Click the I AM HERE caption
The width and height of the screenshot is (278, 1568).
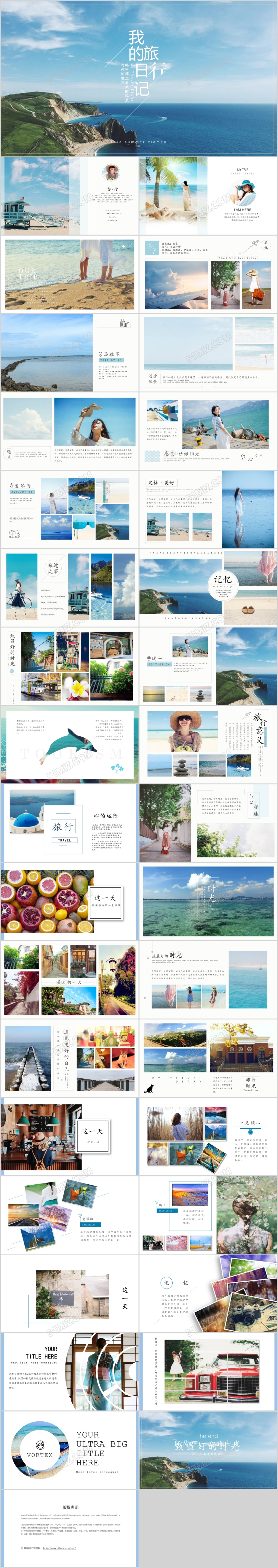(242, 209)
